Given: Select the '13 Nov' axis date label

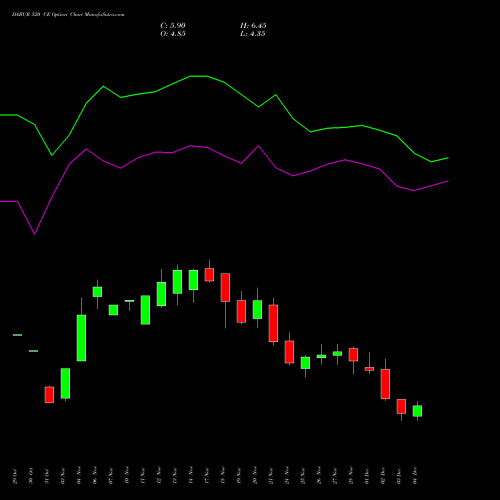Looking at the screenshot, I should pyautogui.click(x=175, y=476).
